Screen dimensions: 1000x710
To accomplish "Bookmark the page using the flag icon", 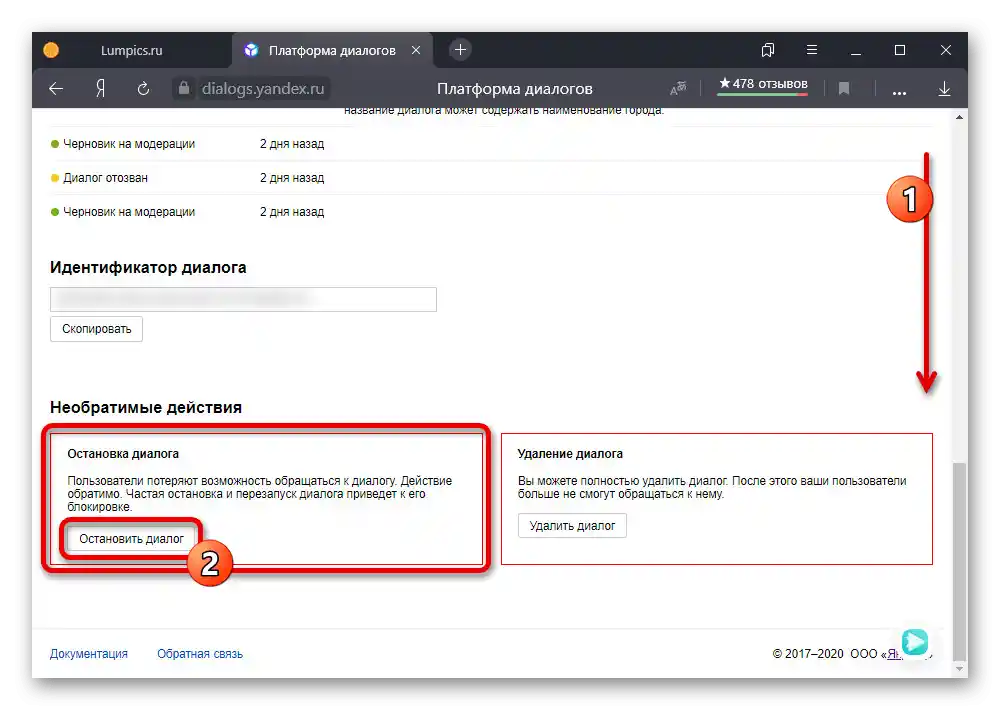I will (x=844, y=88).
